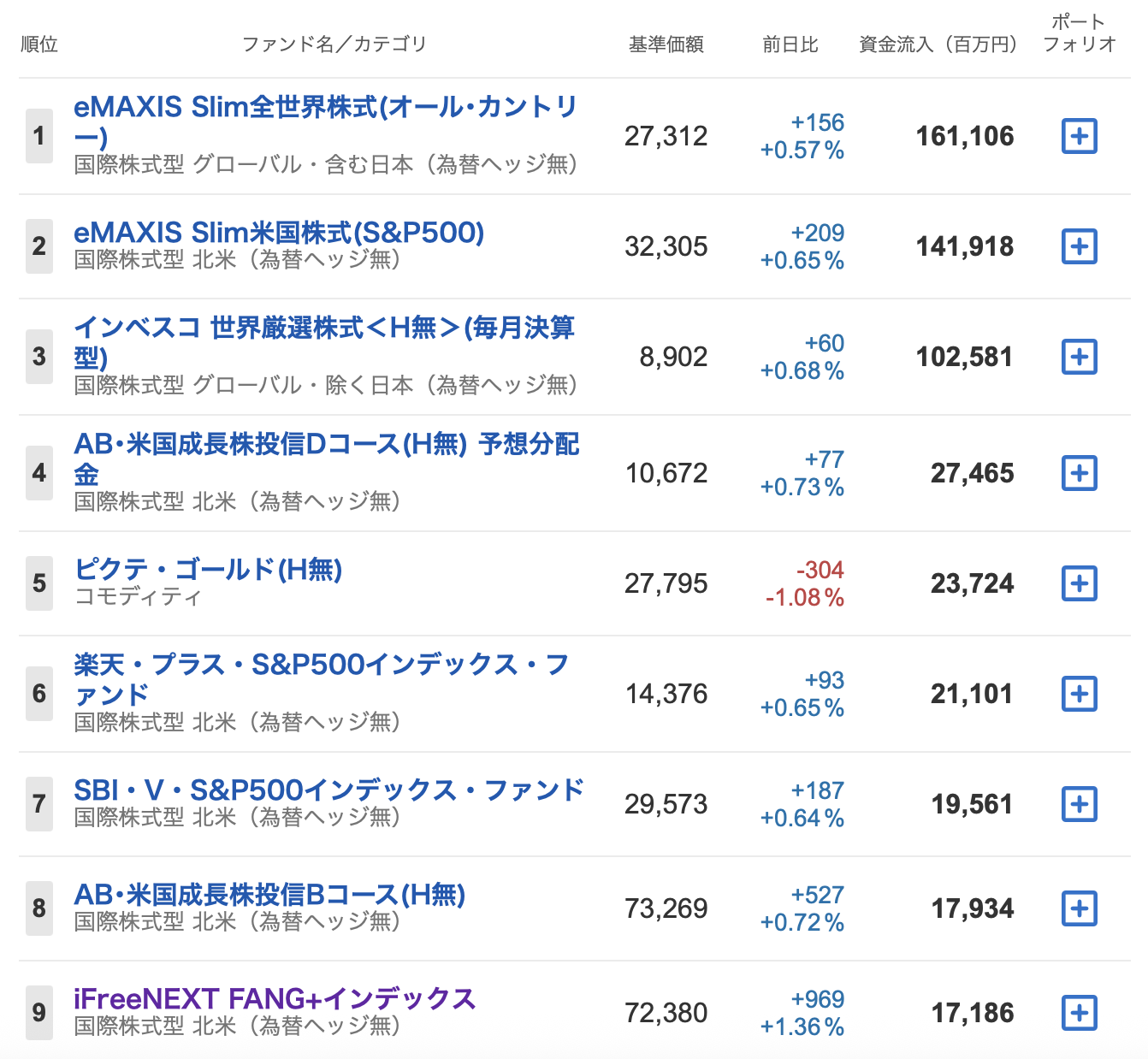Click the 基準価額 column header

point(666,44)
